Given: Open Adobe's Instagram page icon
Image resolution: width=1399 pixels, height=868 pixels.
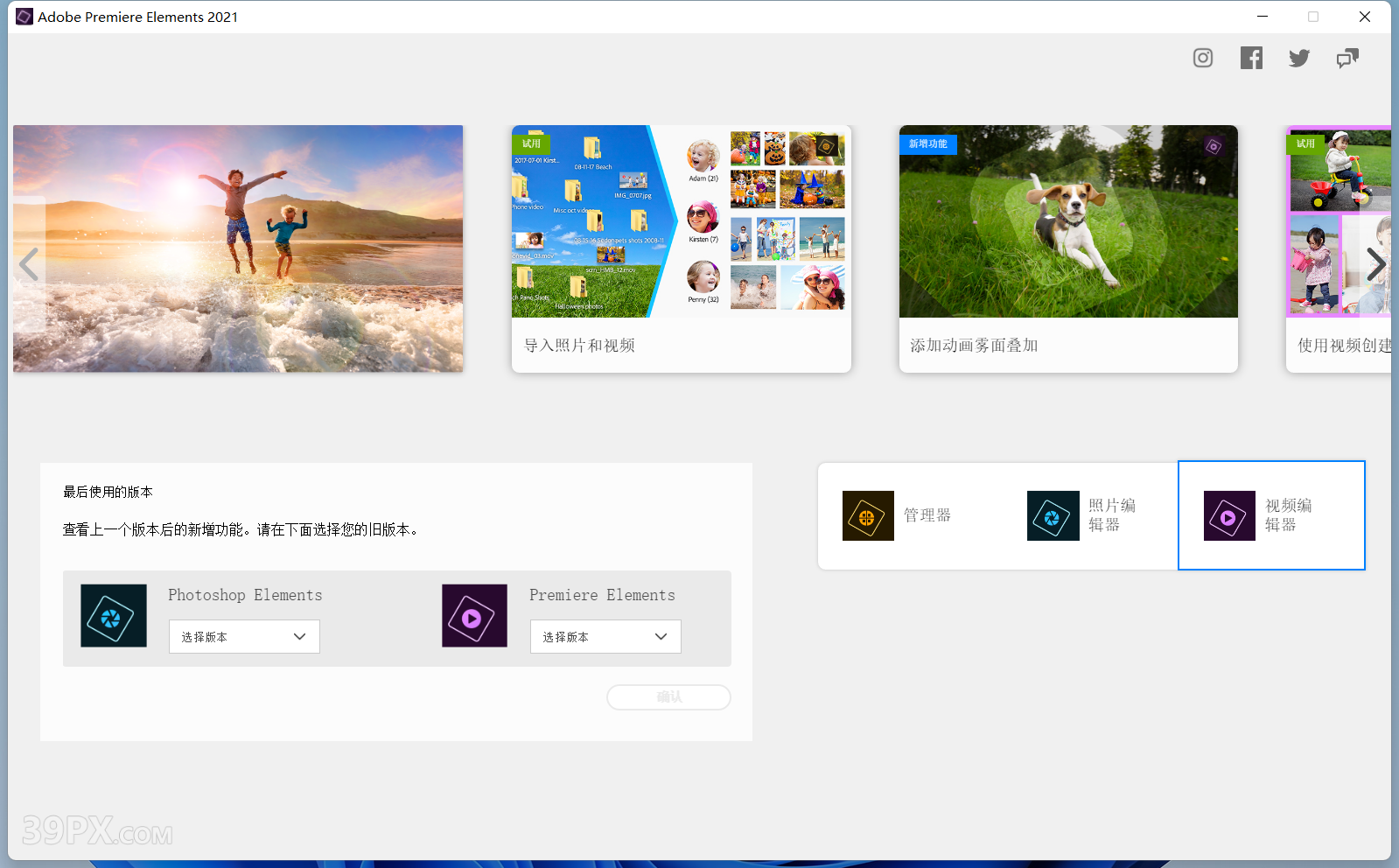Looking at the screenshot, I should click(1203, 58).
